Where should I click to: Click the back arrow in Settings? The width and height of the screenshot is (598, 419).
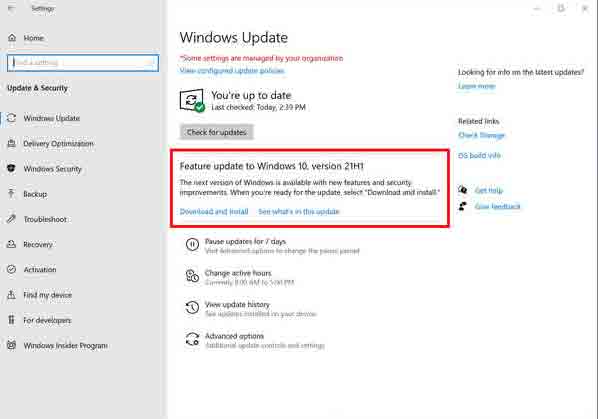(12, 8)
